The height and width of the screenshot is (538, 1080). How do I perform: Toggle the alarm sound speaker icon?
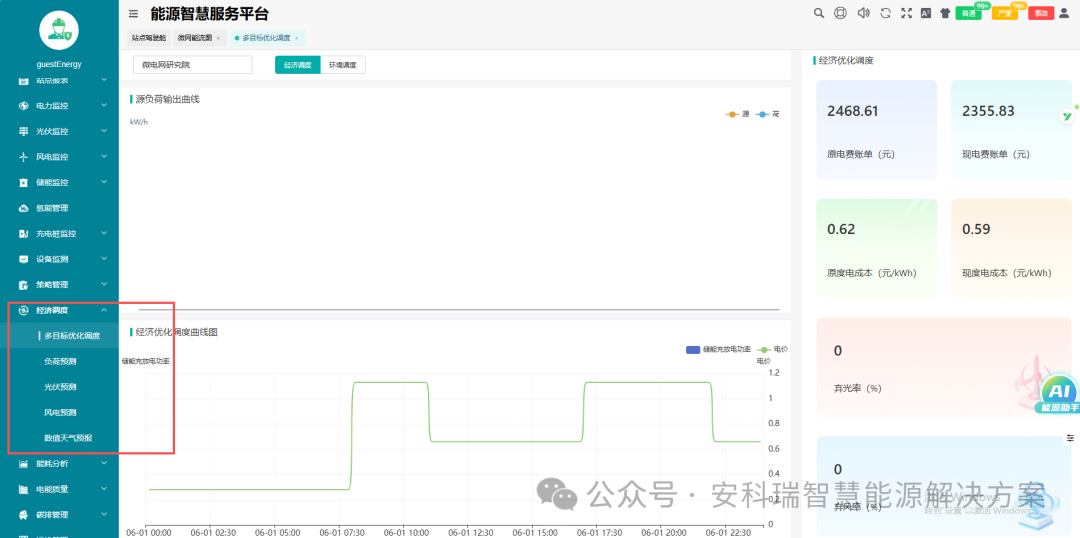pyautogui.click(x=862, y=13)
